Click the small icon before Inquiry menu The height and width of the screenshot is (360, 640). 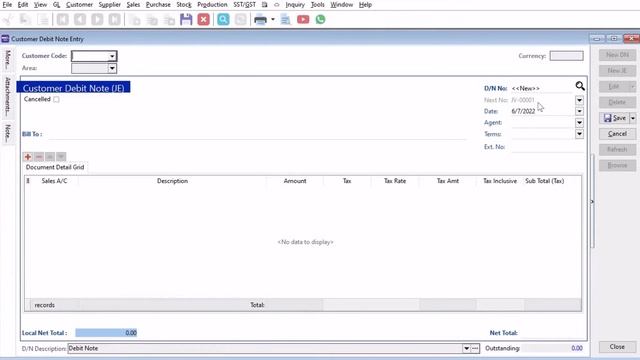point(276,5)
